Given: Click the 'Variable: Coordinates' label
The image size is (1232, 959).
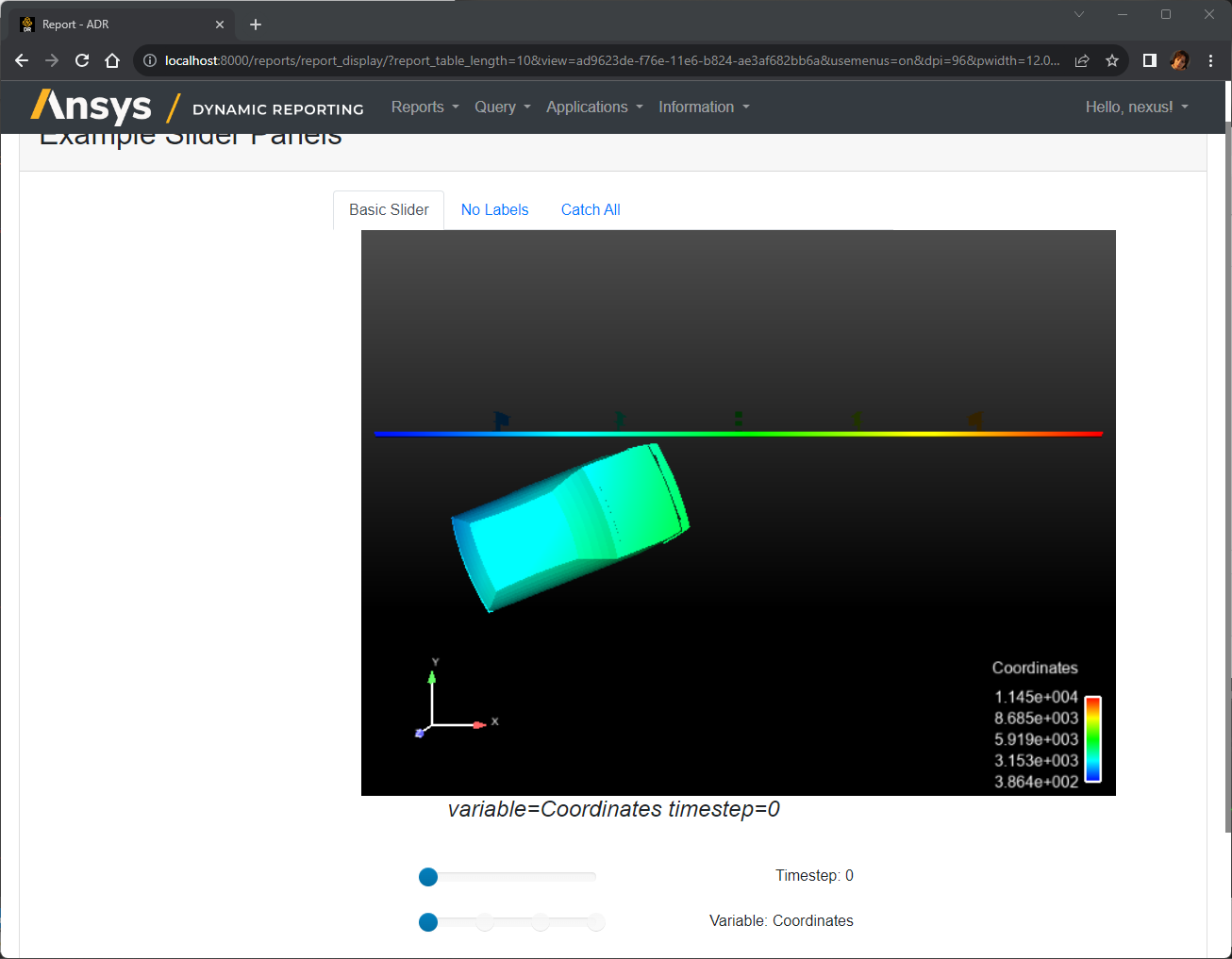Looking at the screenshot, I should pyautogui.click(x=781, y=921).
